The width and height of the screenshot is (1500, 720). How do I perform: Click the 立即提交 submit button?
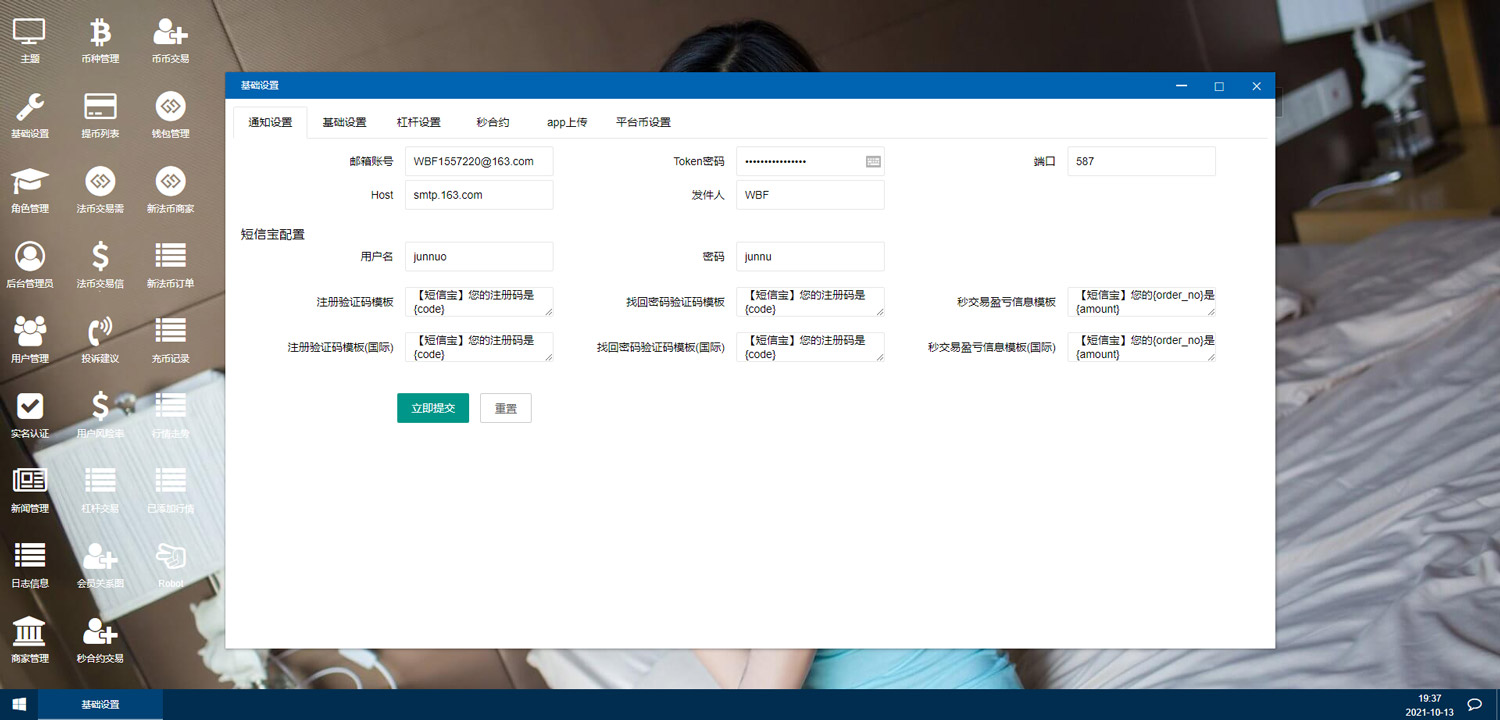tap(433, 408)
